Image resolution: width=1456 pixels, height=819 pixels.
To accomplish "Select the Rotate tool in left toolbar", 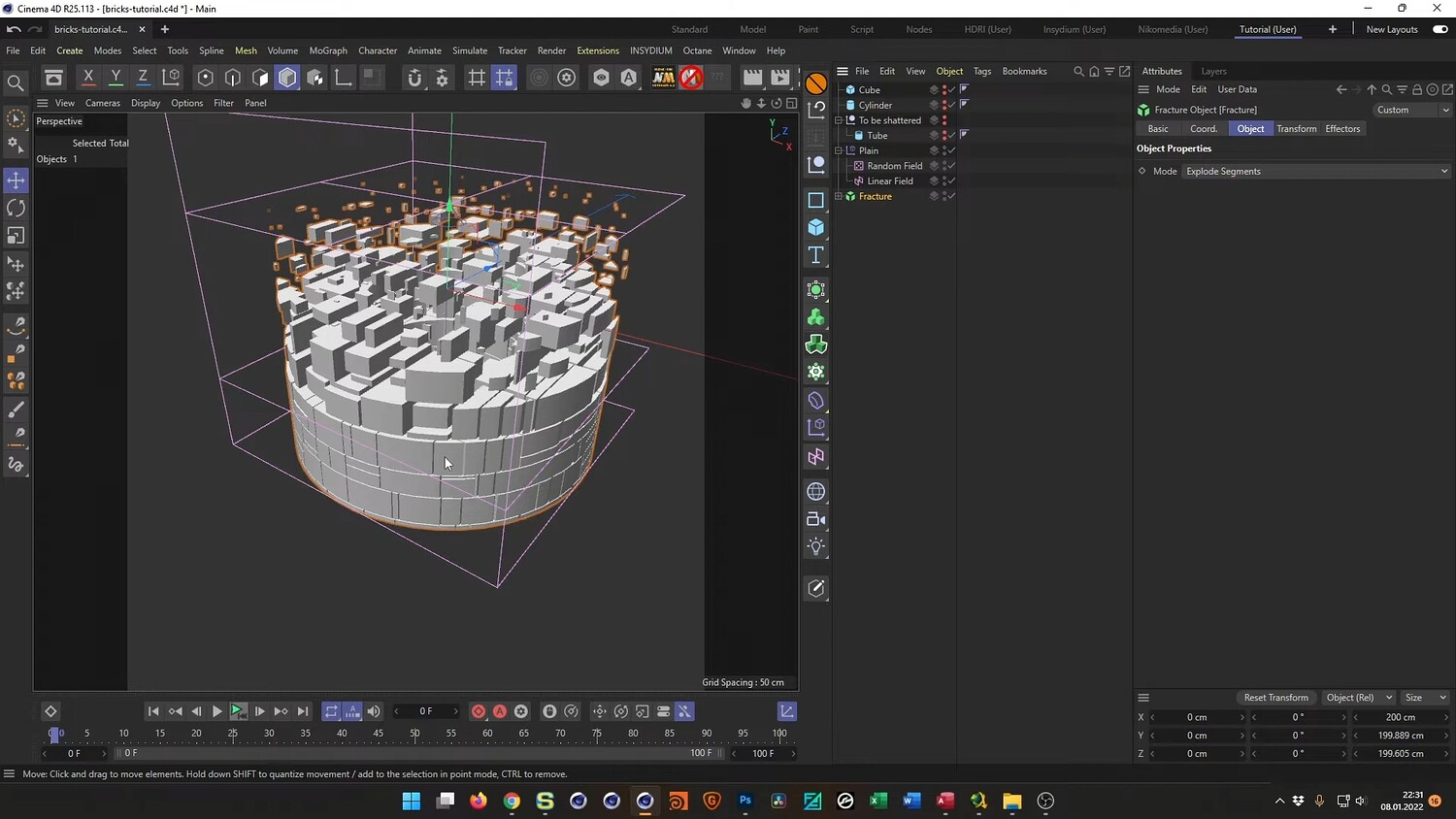I will [x=17, y=208].
